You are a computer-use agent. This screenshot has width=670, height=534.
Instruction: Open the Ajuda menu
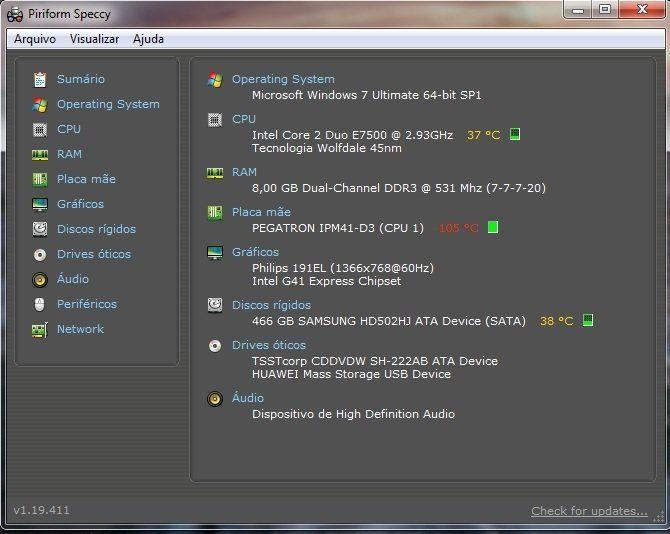[x=148, y=39]
